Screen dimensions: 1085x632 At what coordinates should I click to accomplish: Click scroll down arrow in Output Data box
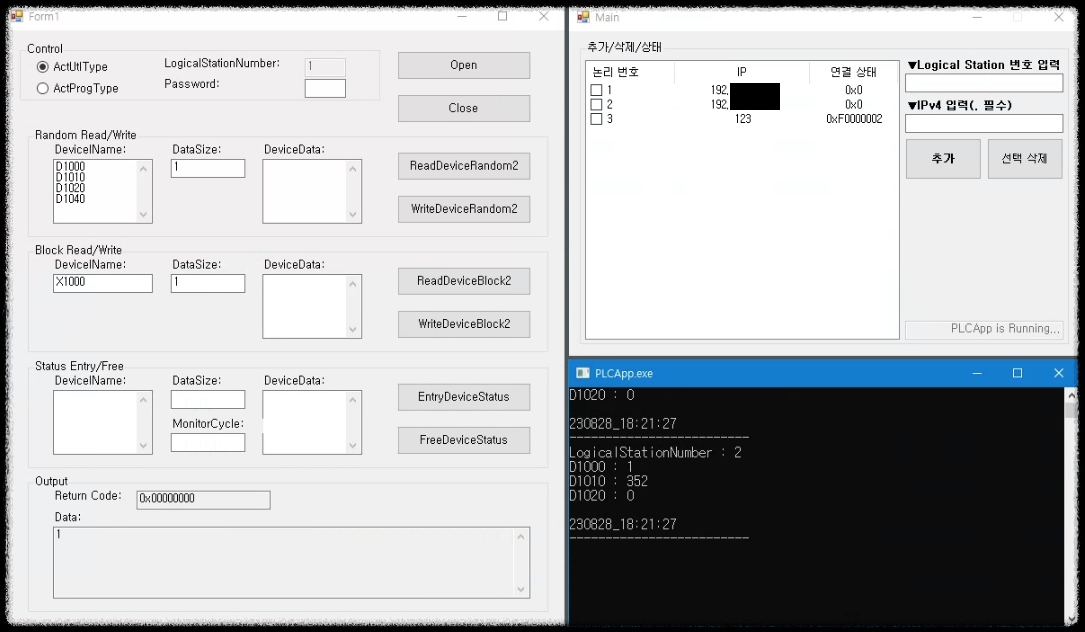click(521, 589)
